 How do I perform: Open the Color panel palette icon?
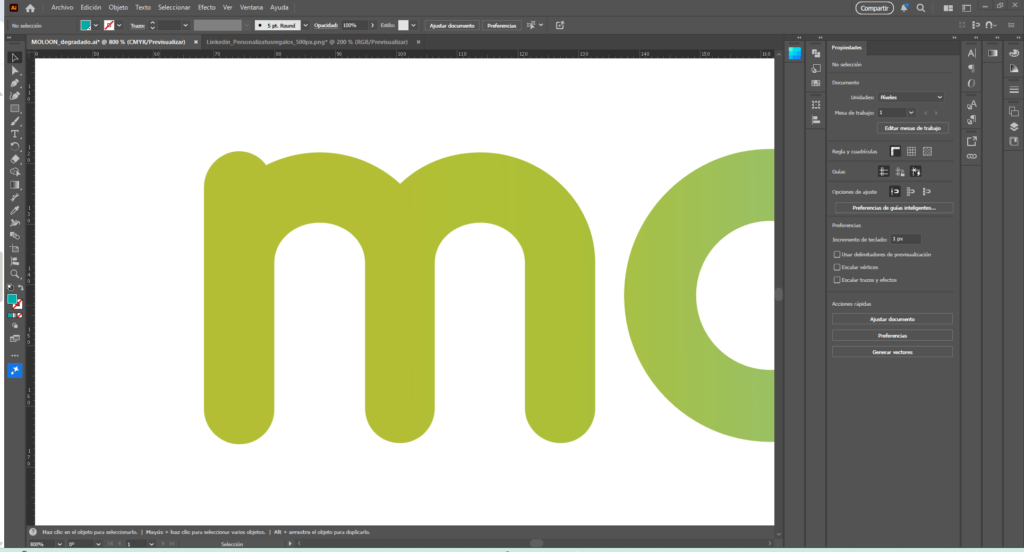click(1014, 53)
